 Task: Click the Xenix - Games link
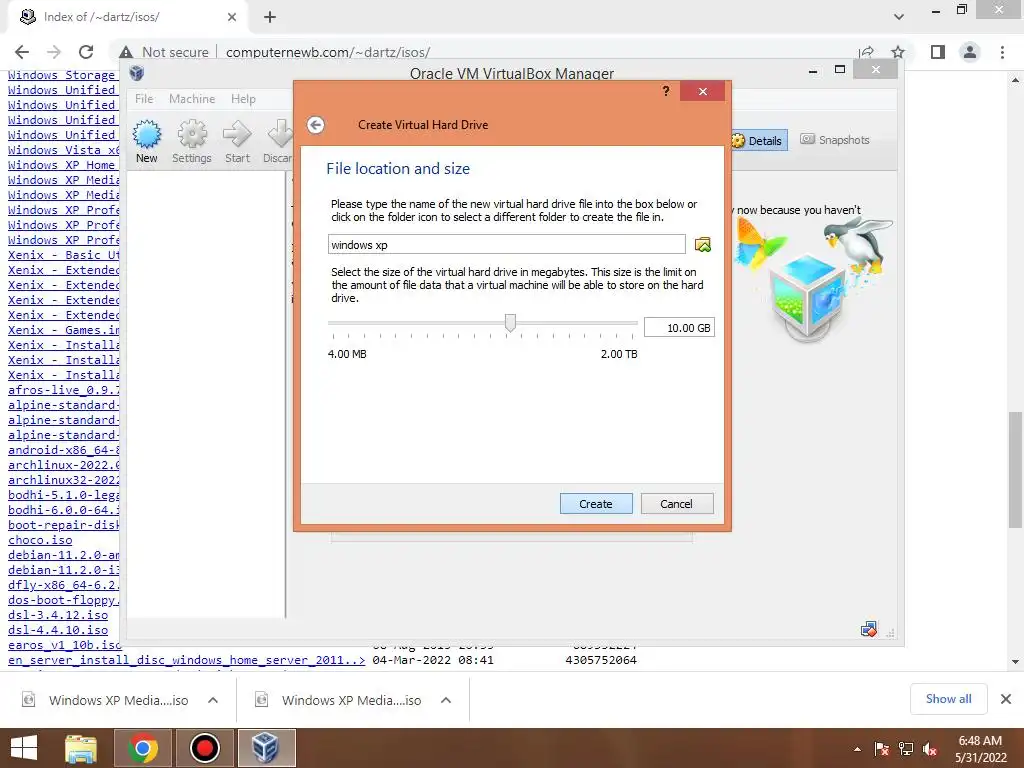coord(64,330)
